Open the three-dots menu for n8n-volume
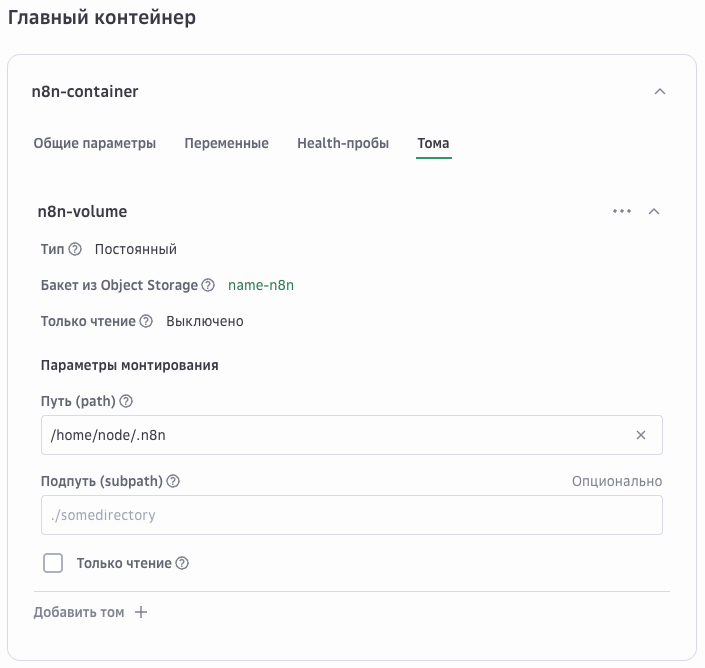Image resolution: width=705 pixels, height=668 pixels. coord(622,212)
